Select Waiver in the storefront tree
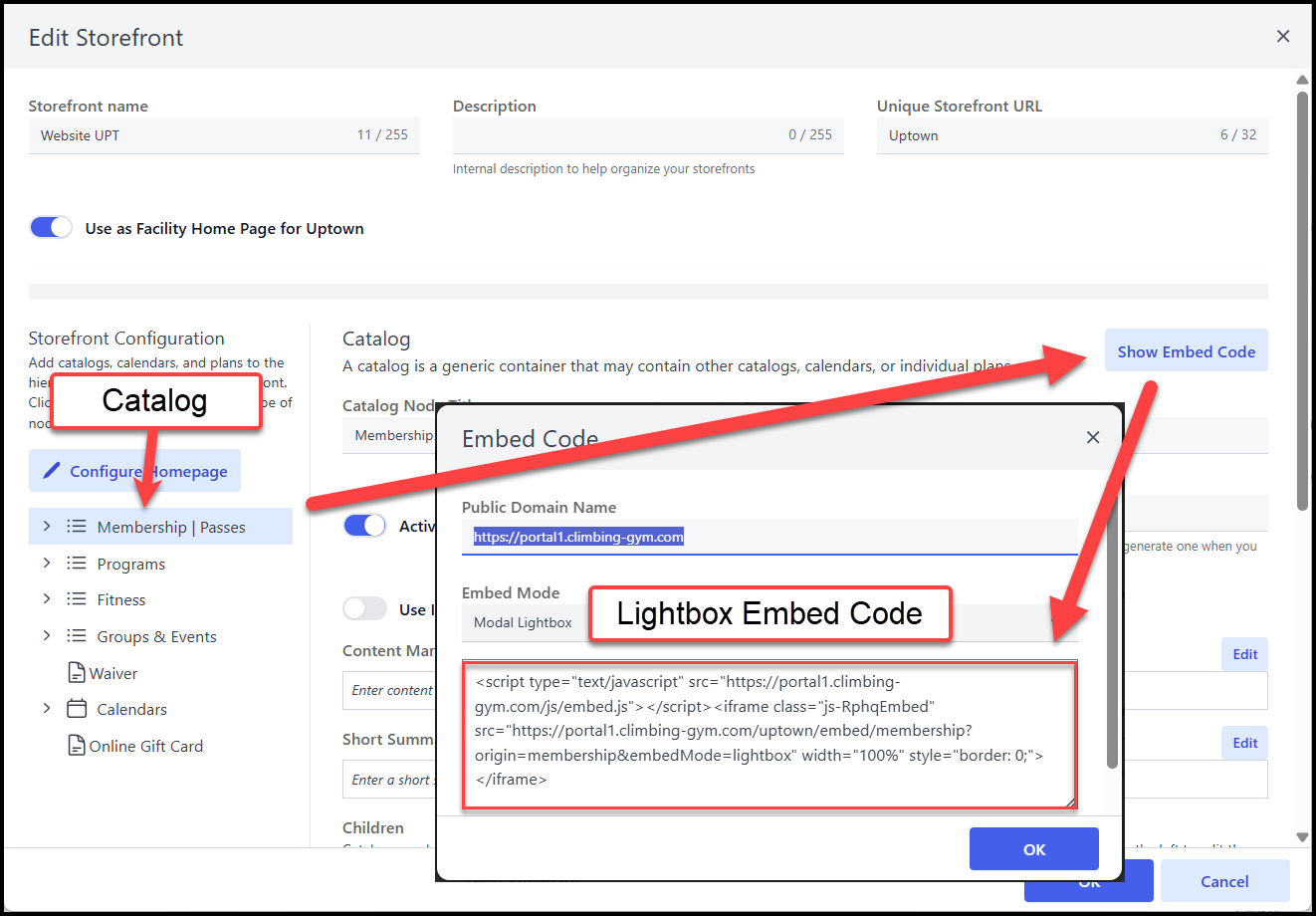This screenshot has height=916, width=1316. coord(113,674)
